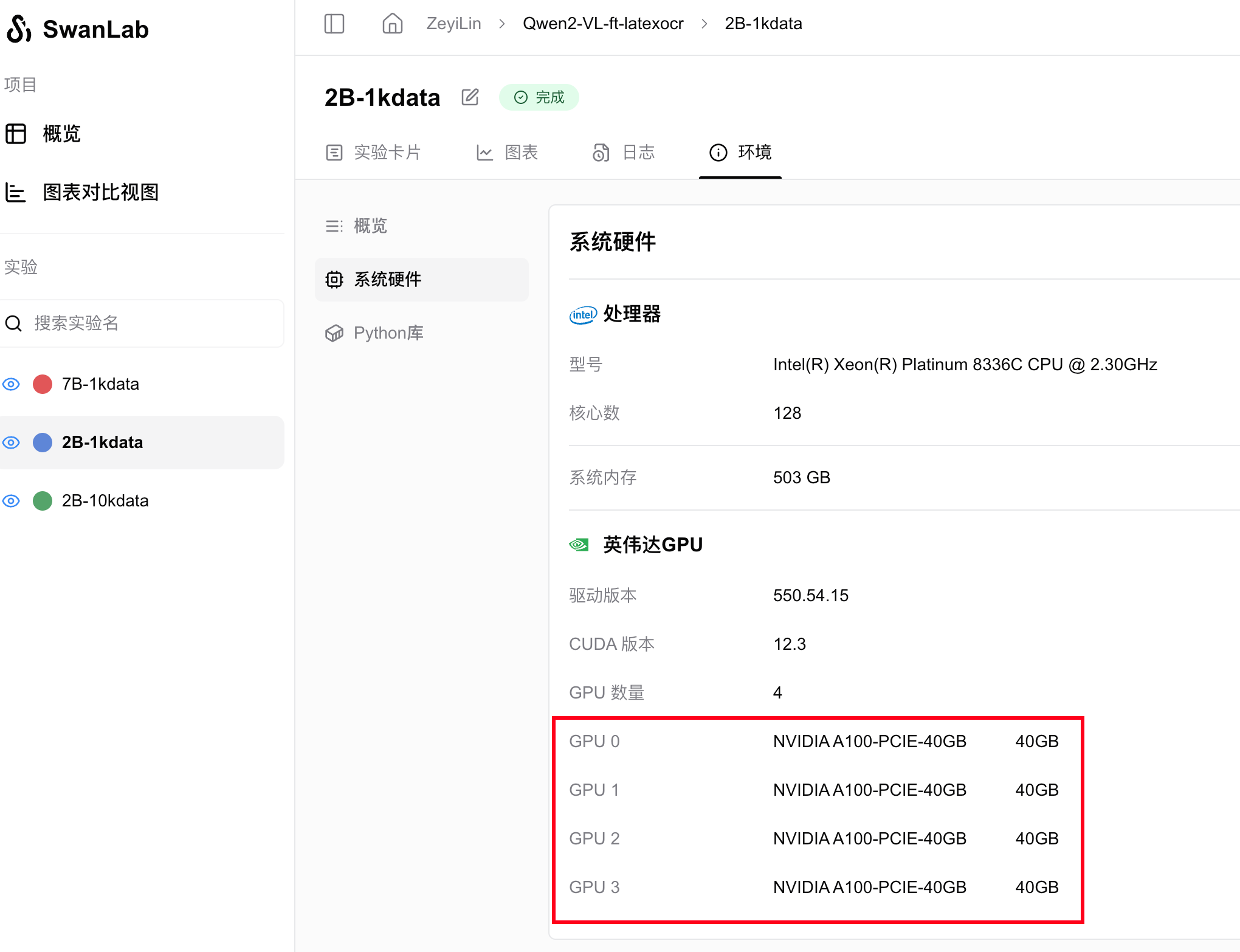Click the SwanLab logo icon
Image resolution: width=1240 pixels, height=952 pixels.
tap(19, 29)
